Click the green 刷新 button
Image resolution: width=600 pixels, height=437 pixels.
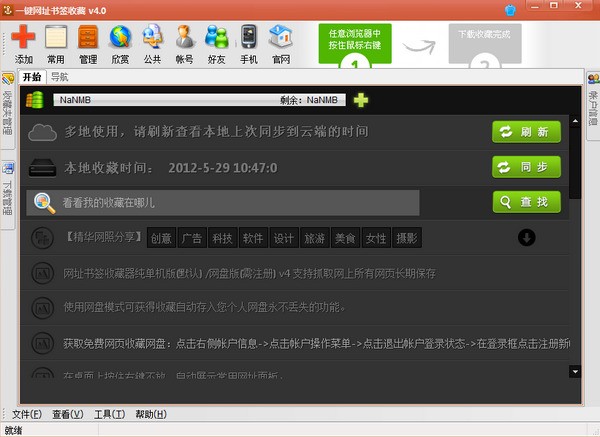pyautogui.click(x=527, y=132)
